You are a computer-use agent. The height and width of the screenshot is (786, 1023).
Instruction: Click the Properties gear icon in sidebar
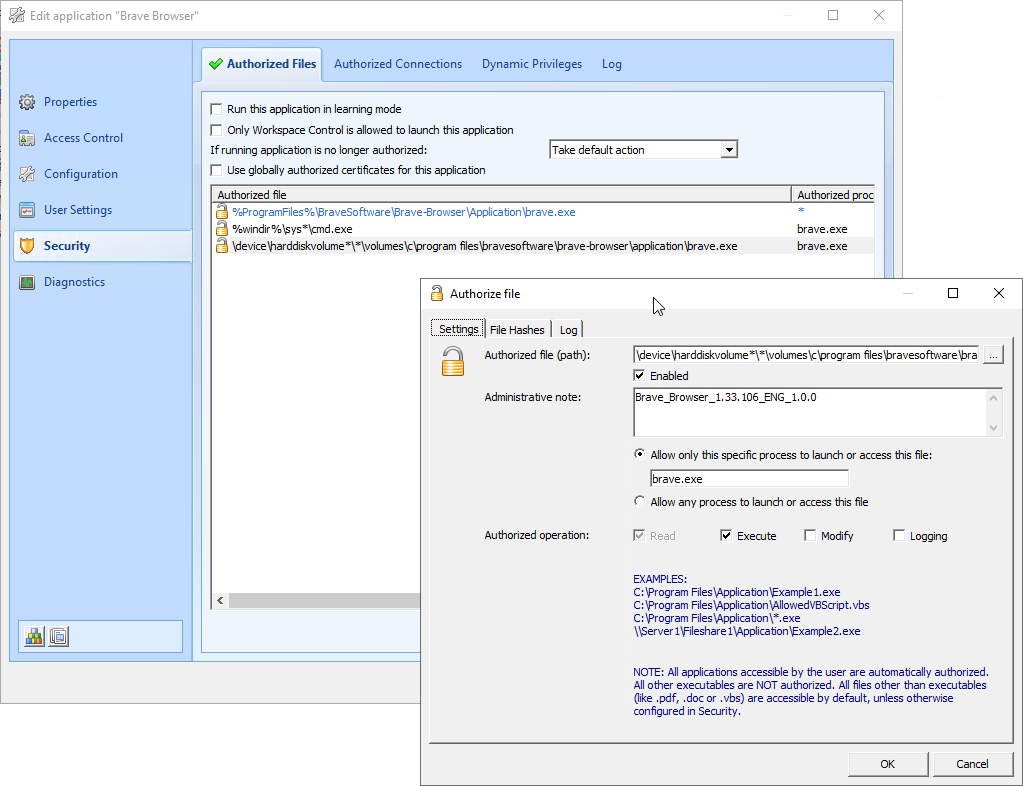27,102
